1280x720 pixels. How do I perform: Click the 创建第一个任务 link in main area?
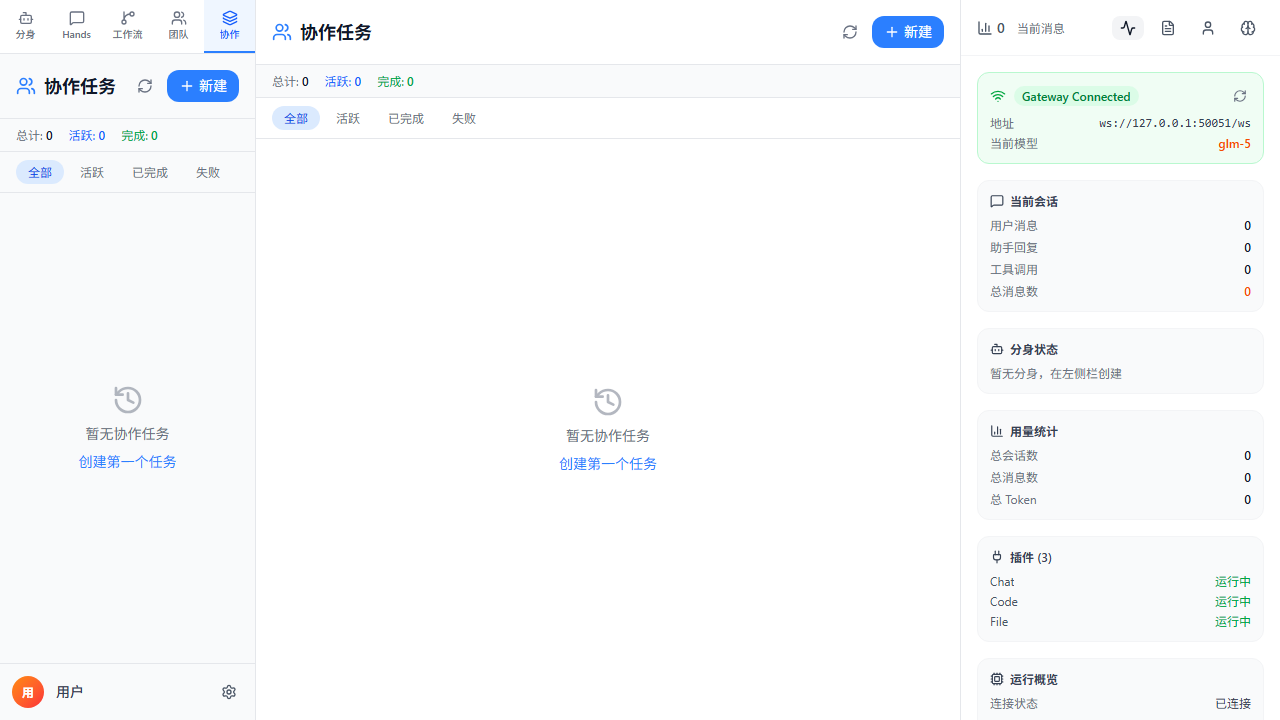click(608, 464)
